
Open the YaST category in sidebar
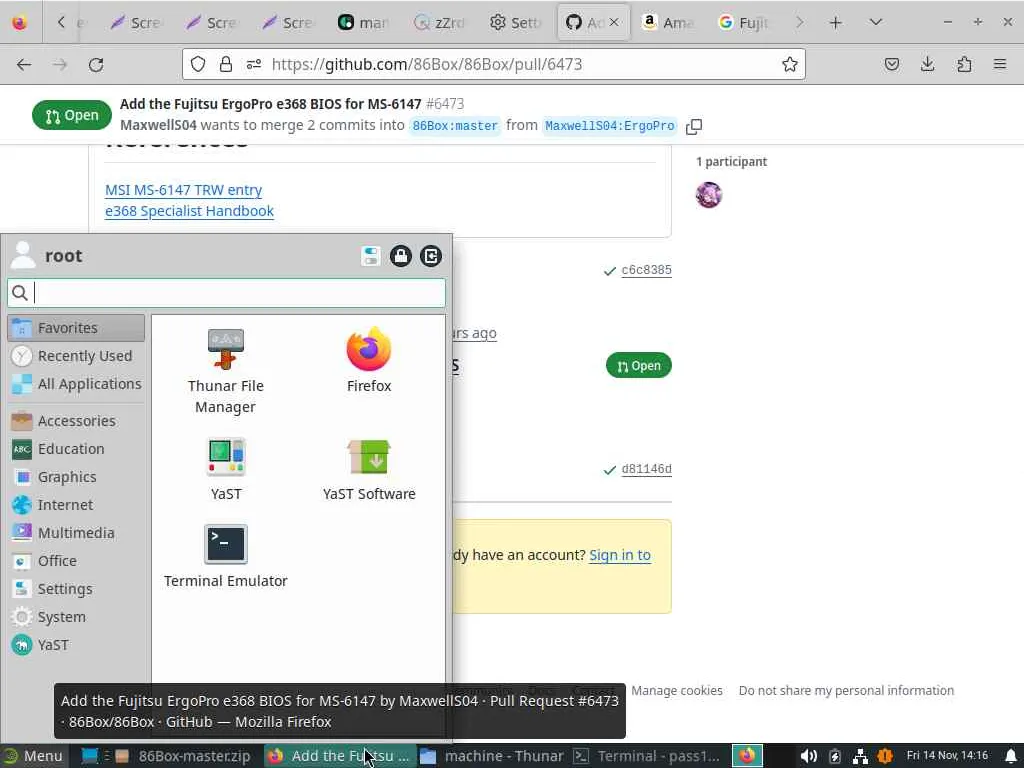pos(76,645)
